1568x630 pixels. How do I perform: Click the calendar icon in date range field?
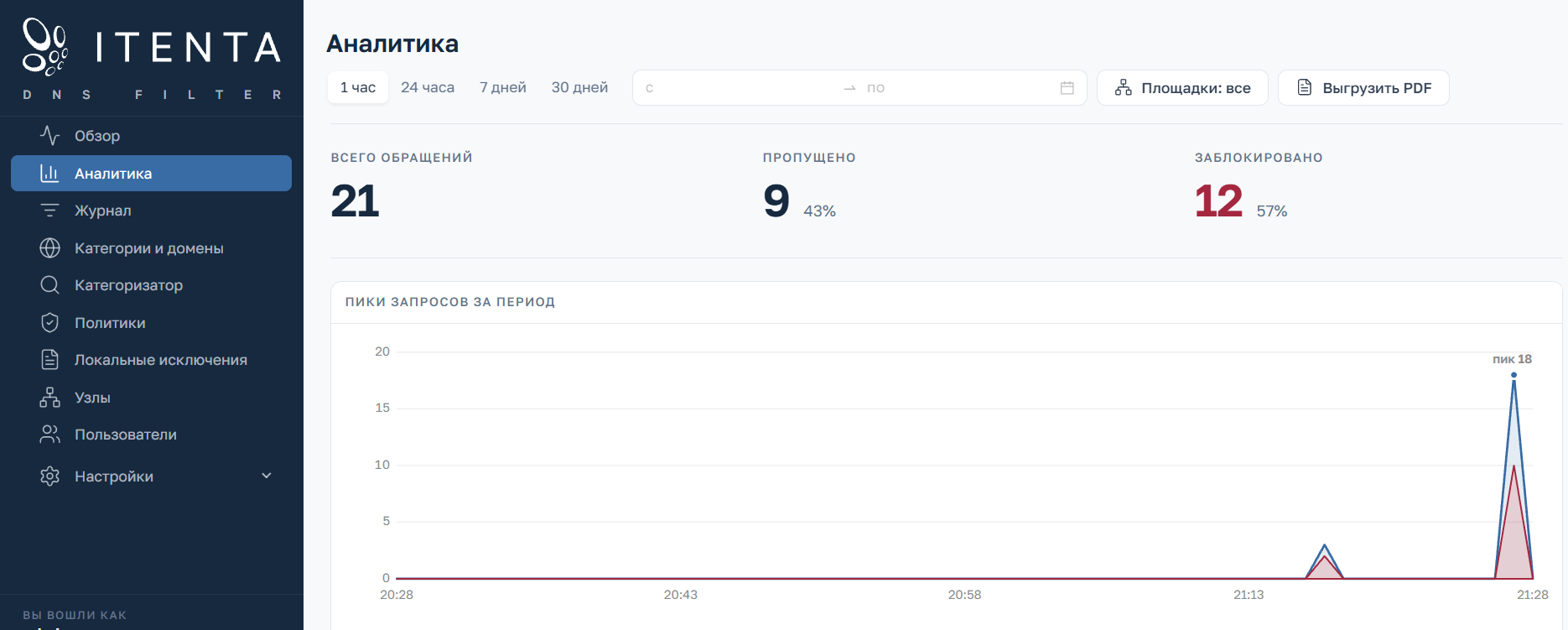[1067, 88]
